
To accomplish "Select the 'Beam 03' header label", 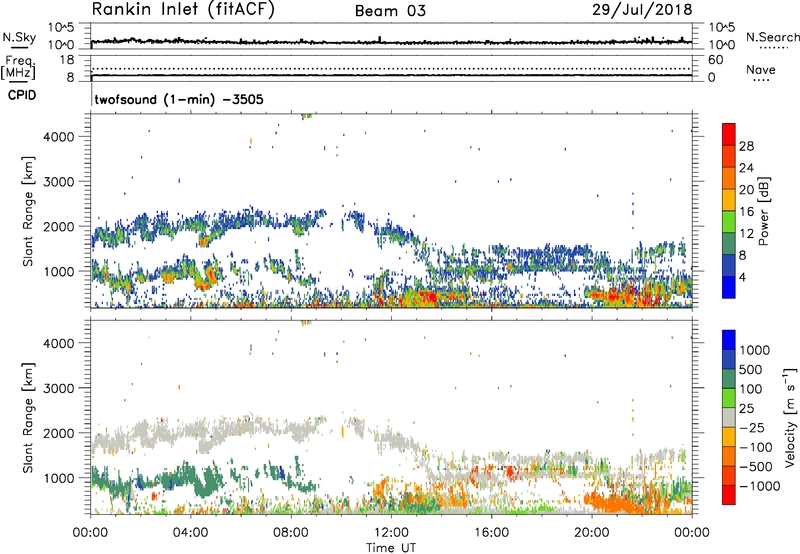I will click(x=390, y=11).
